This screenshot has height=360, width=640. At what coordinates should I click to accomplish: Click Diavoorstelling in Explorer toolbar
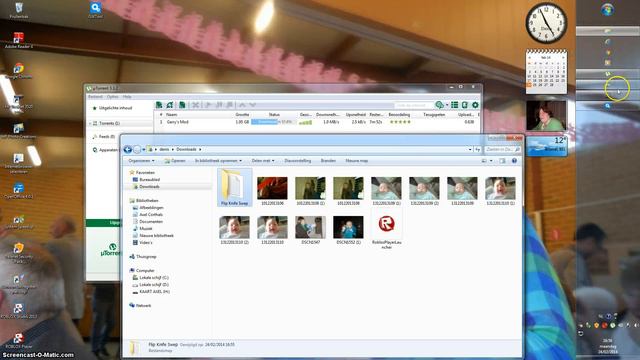point(298,161)
